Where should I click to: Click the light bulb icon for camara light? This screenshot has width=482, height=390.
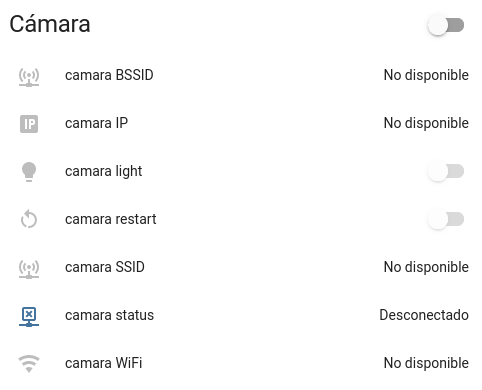(29, 172)
